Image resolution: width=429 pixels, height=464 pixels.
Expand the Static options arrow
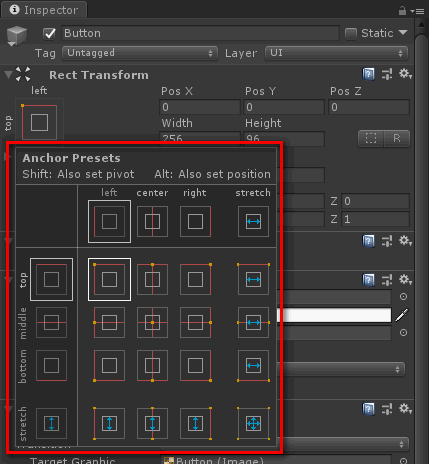(x=403, y=32)
